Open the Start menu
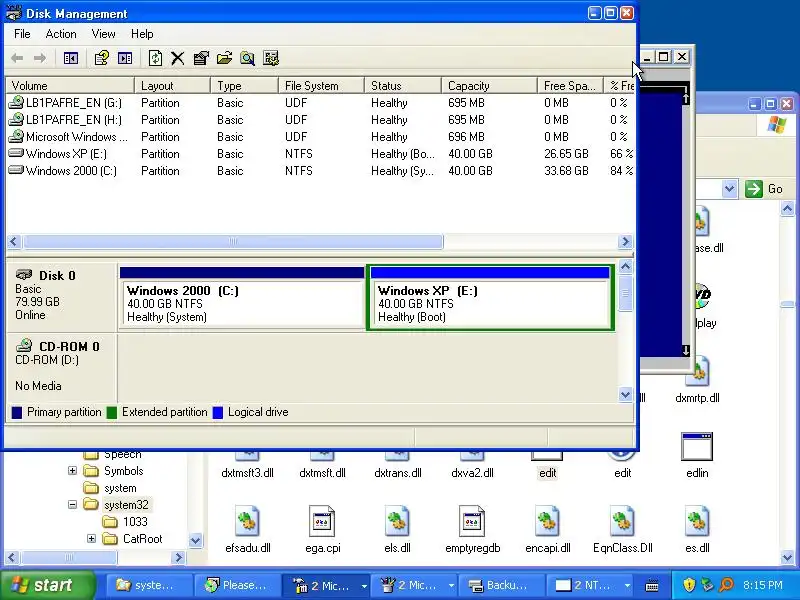Screen dimensions: 800x600 pos(47,585)
